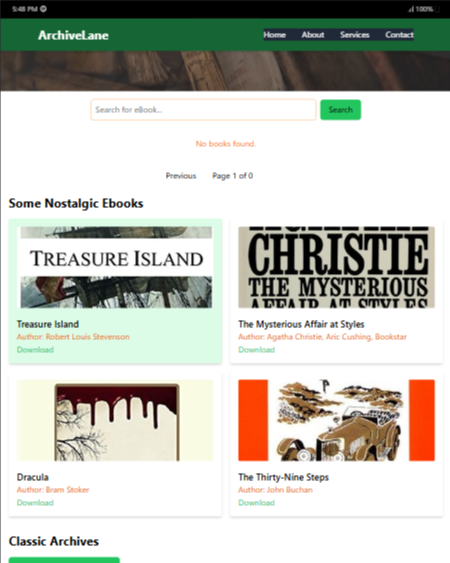This screenshot has width=450, height=563.
Task: Open the Home nav link
Action: 274,35
